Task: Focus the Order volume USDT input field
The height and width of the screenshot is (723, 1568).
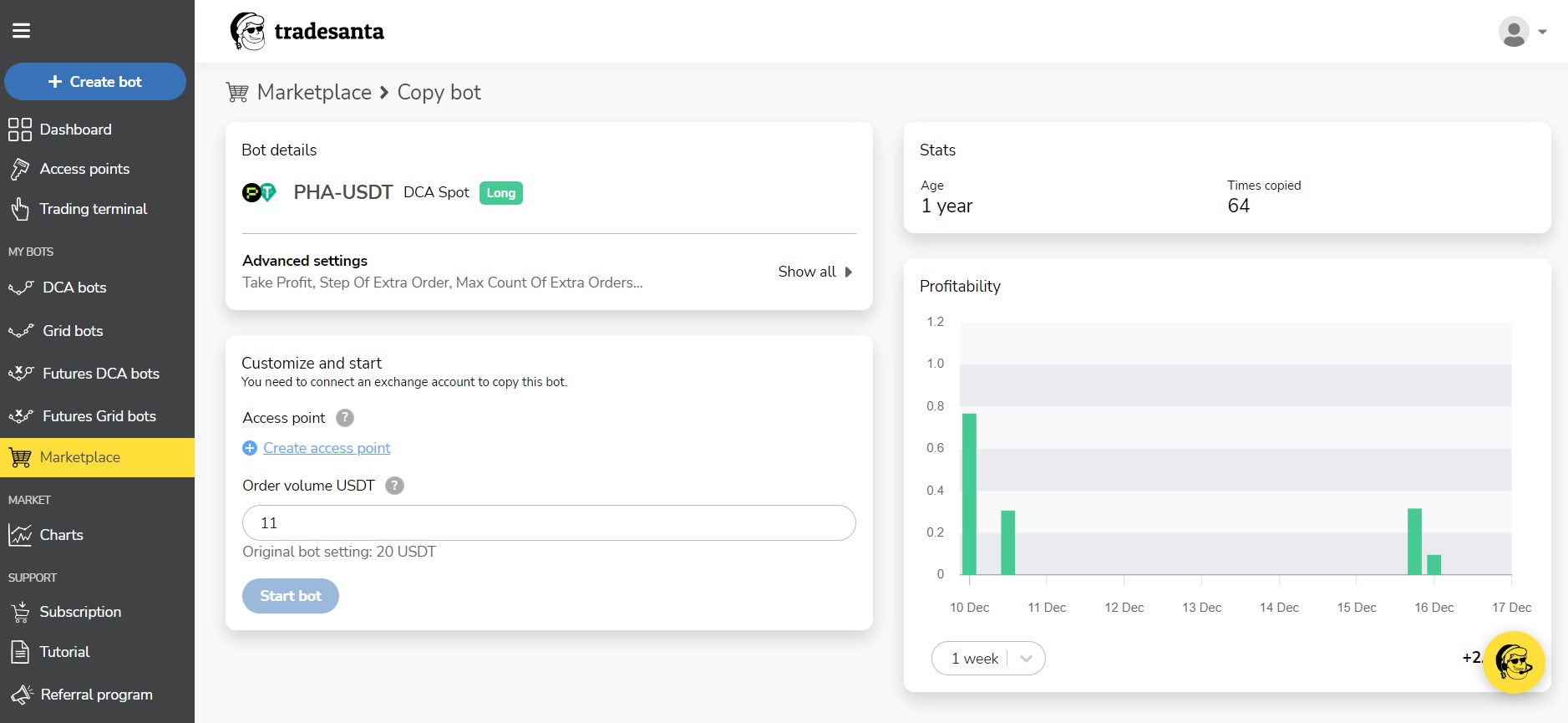Action: coord(549,522)
